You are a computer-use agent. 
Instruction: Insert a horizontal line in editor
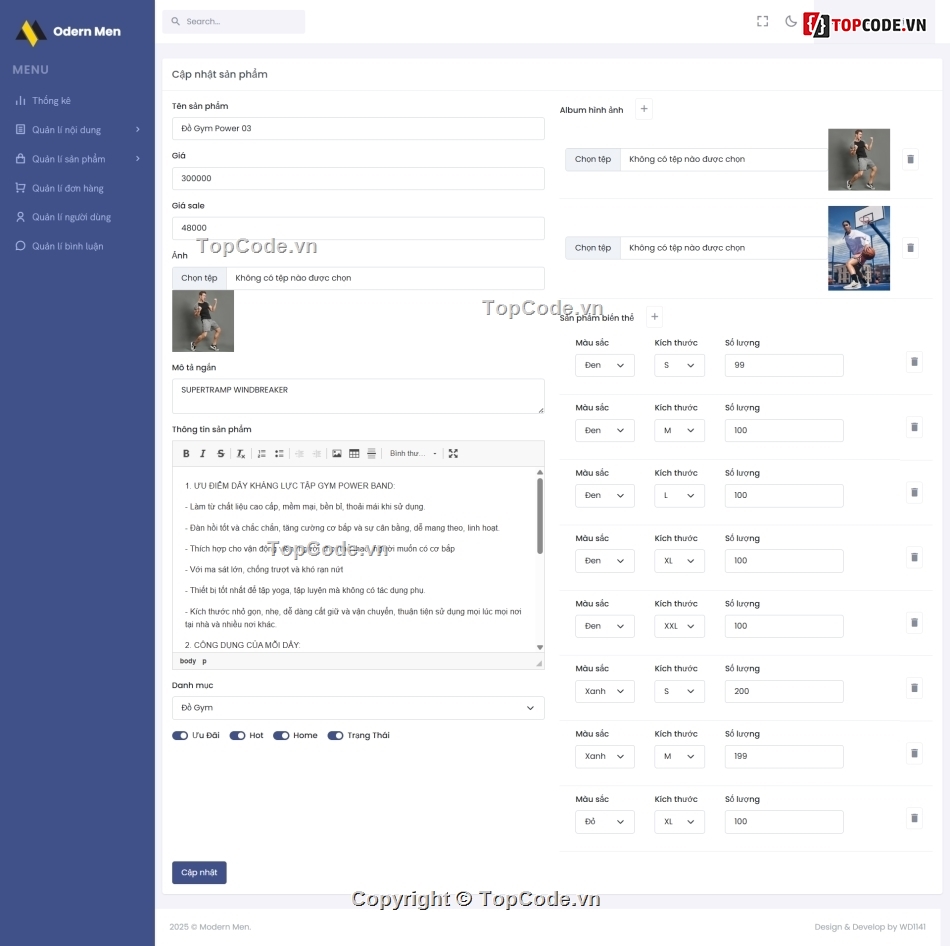tap(371, 453)
